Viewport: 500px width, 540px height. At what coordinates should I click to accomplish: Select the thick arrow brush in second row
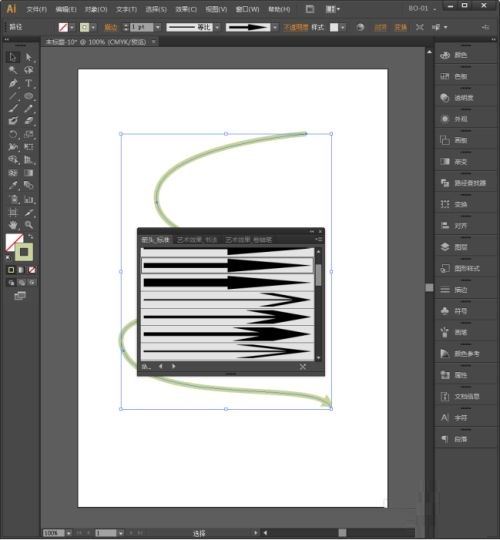(x=227, y=266)
